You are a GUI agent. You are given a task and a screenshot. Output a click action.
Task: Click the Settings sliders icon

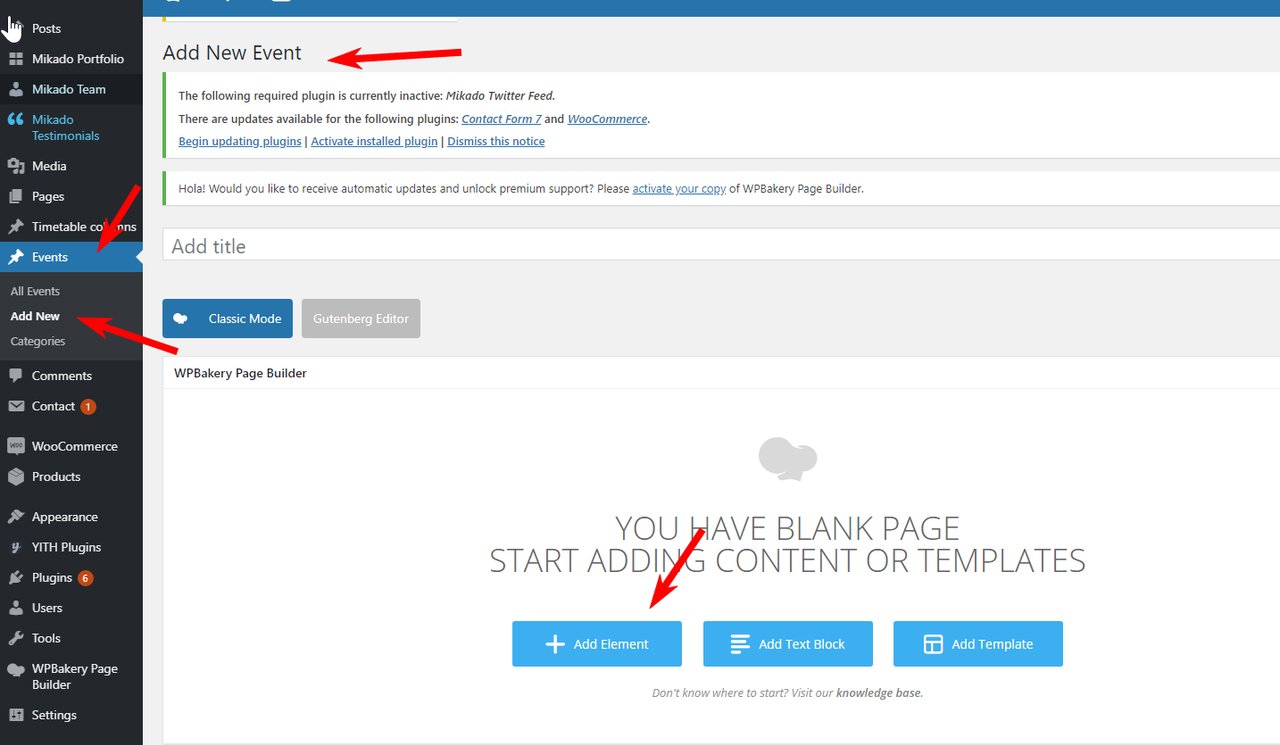(16, 715)
